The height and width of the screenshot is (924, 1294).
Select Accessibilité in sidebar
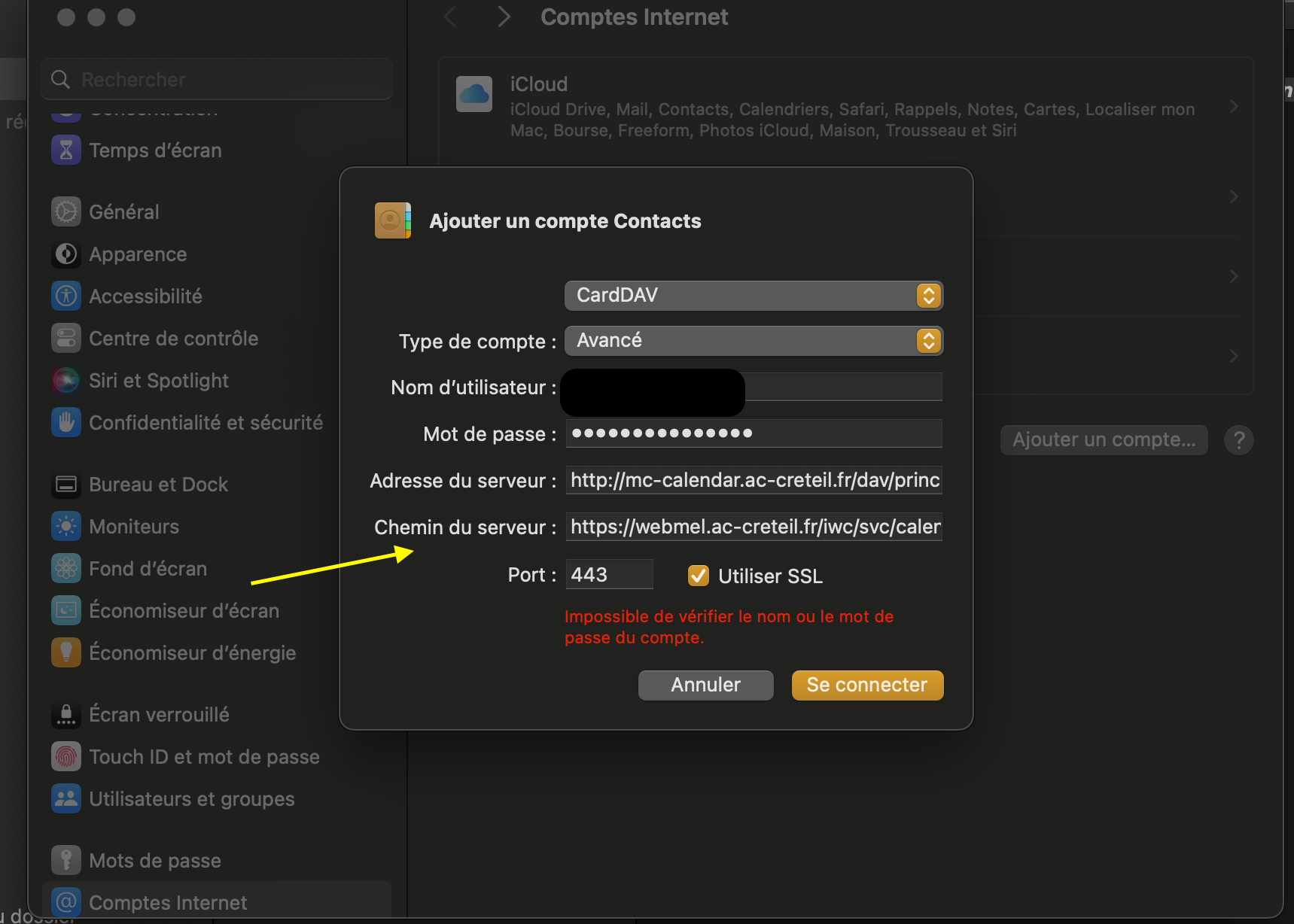pos(216,296)
